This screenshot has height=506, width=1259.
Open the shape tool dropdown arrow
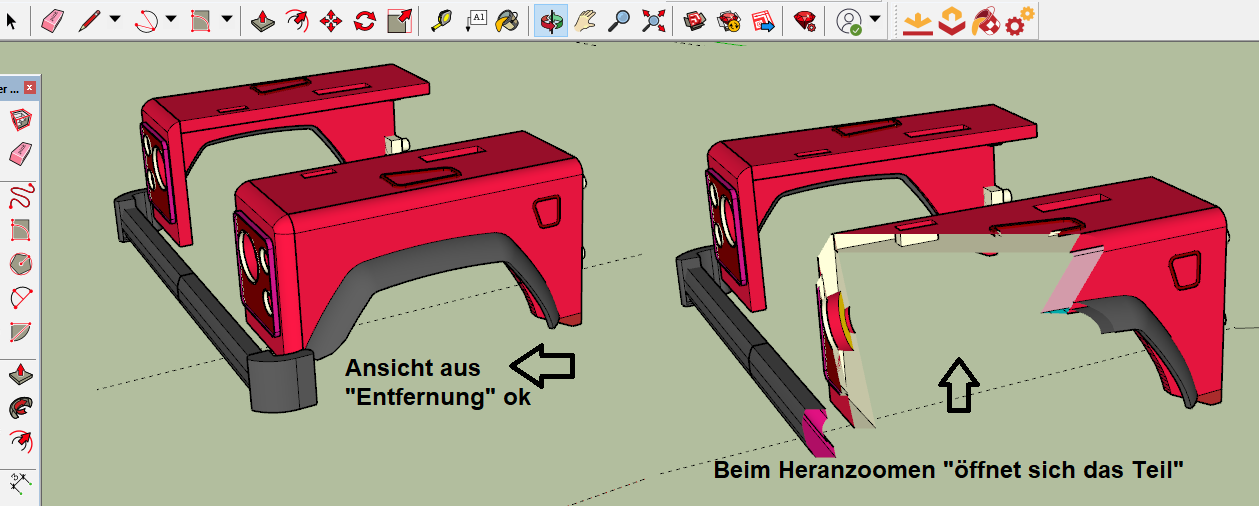227,20
